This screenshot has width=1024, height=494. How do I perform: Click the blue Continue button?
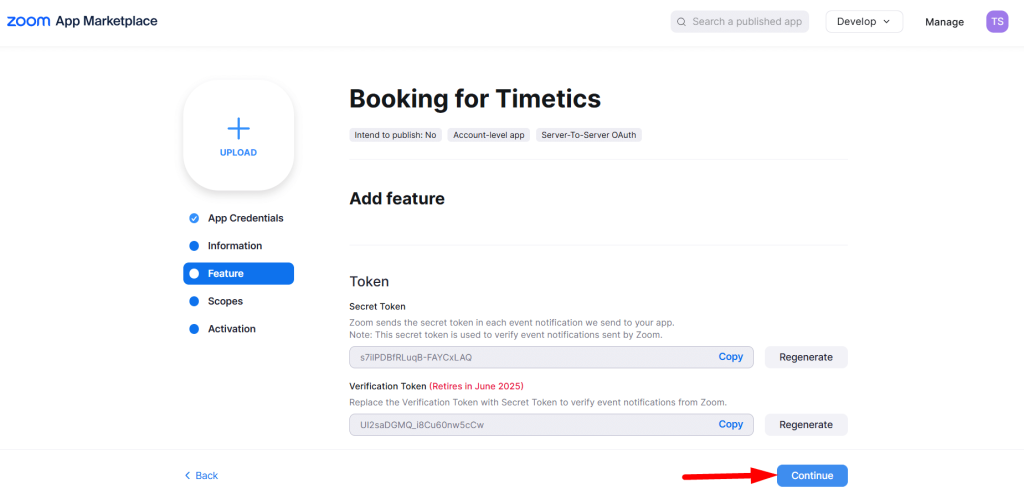[x=812, y=476]
